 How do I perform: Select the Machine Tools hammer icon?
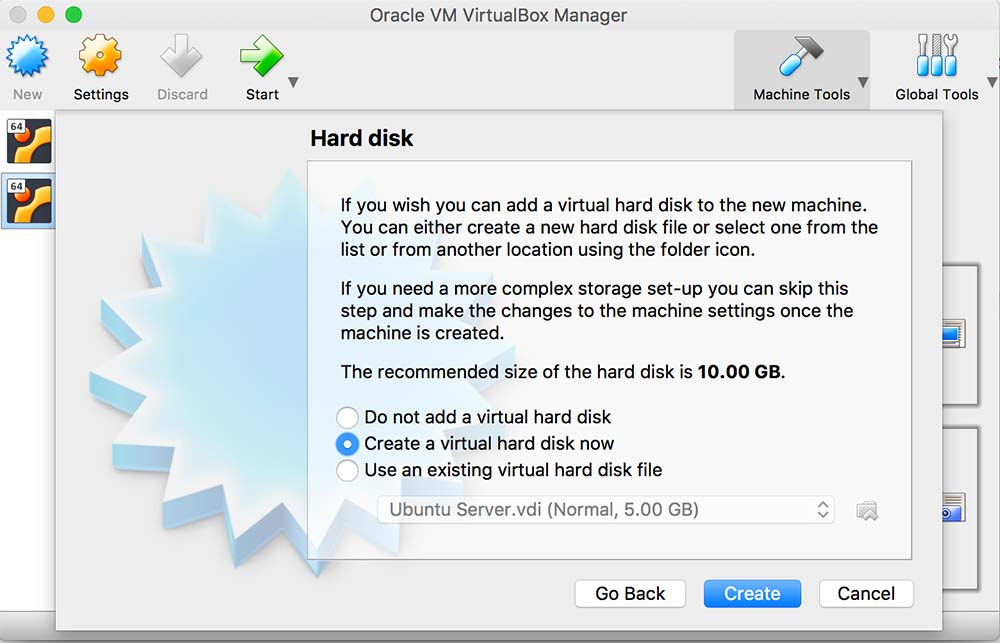click(x=801, y=57)
